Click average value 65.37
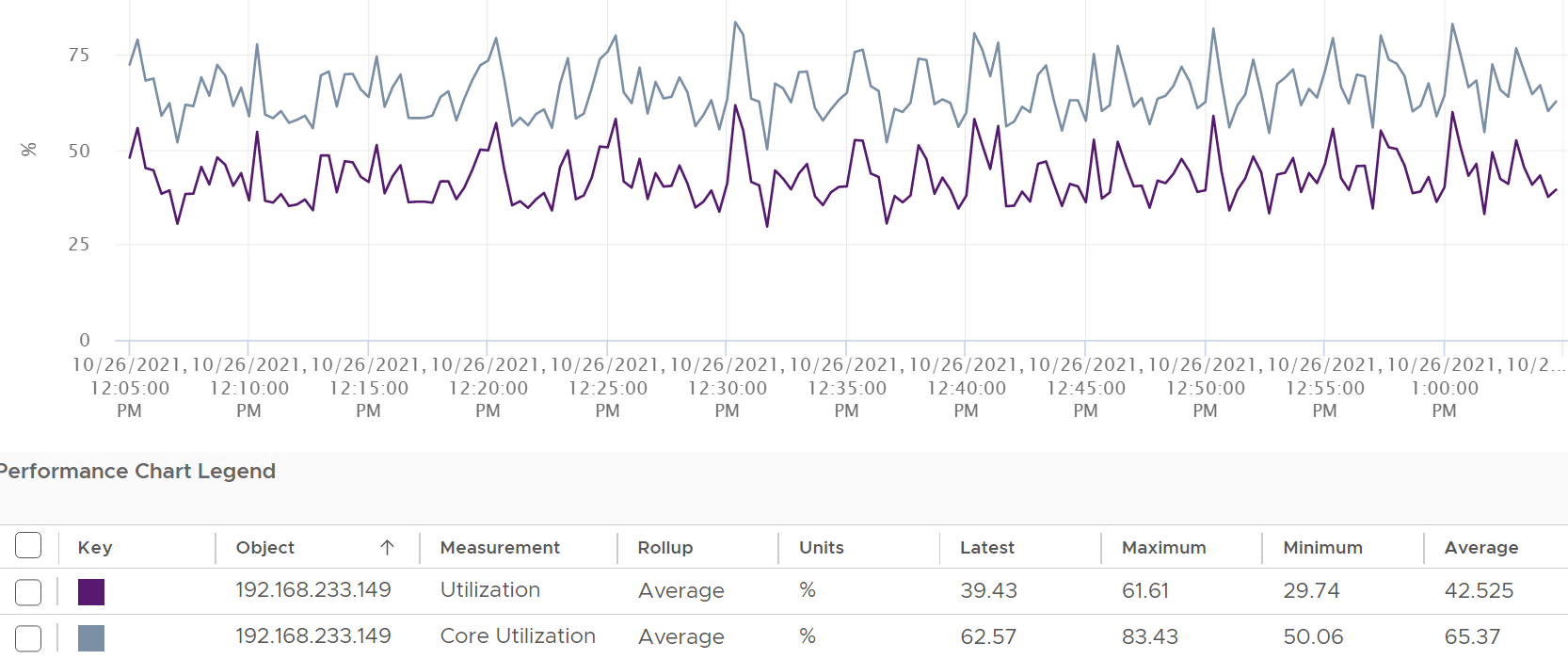Screen dimensions: 1568x659 1472,637
